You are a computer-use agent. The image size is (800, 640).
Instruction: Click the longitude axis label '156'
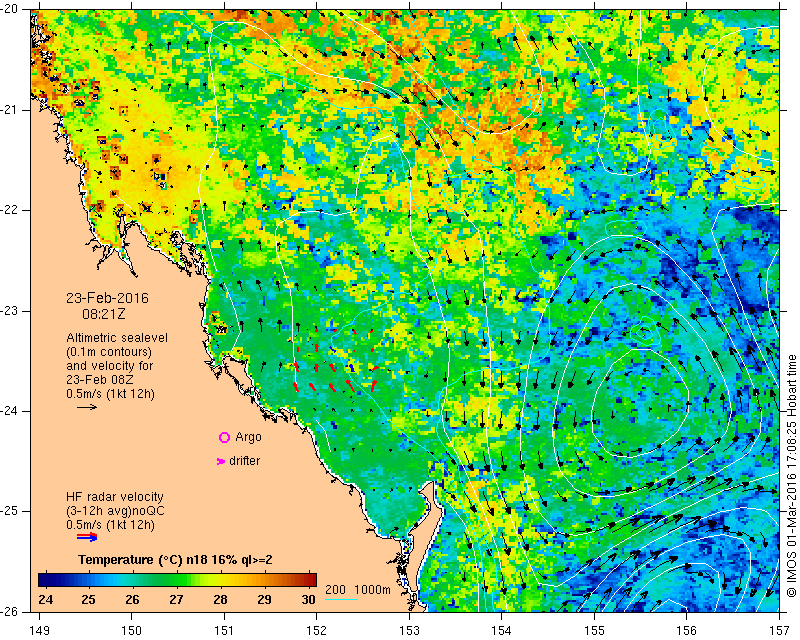(x=687, y=631)
